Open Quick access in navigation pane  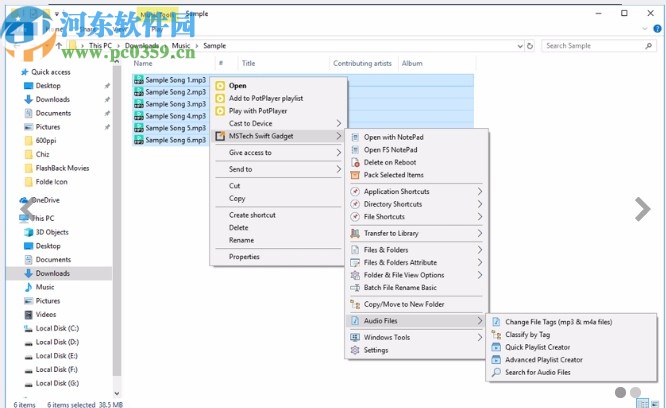50,72
